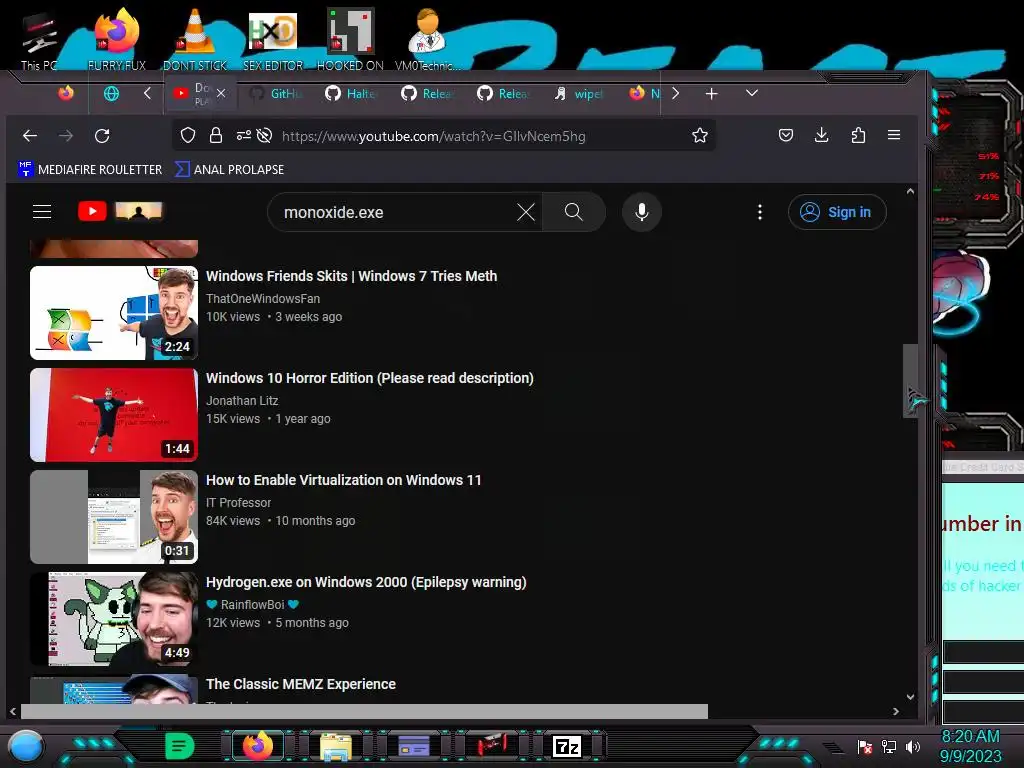Go back with the browser back arrow
The height and width of the screenshot is (768, 1024).
tap(30, 136)
